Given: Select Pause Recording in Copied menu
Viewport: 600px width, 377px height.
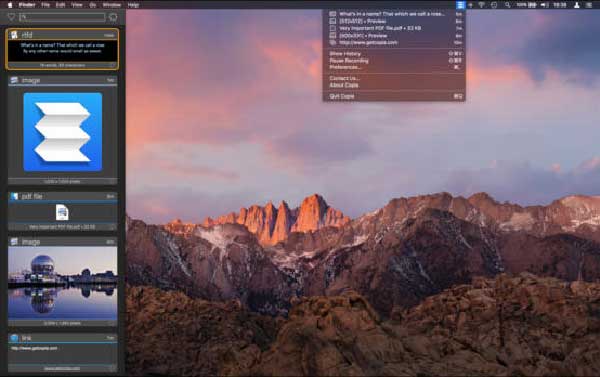Looking at the screenshot, I should pyautogui.click(x=394, y=60).
